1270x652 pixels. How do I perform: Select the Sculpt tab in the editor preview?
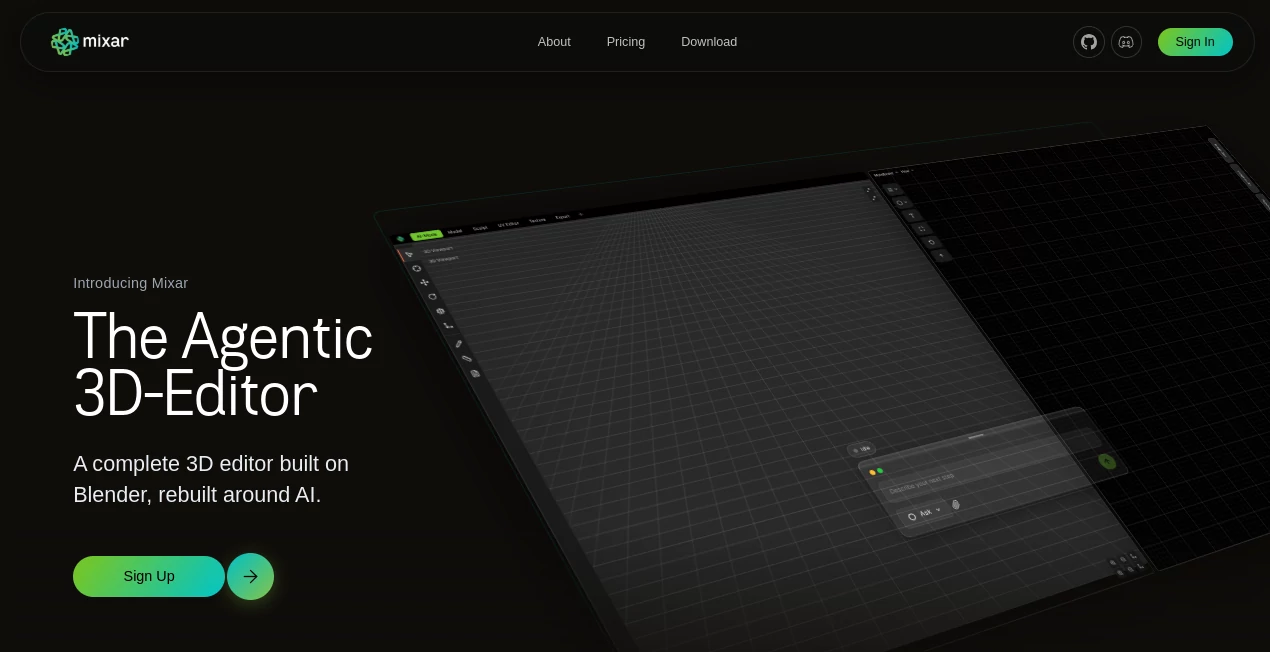point(480,228)
